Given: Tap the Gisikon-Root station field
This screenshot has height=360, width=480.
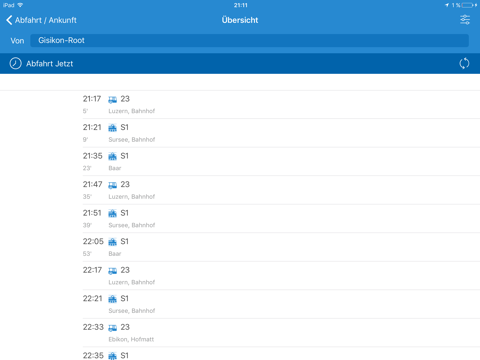Looking at the screenshot, I should point(249,40).
